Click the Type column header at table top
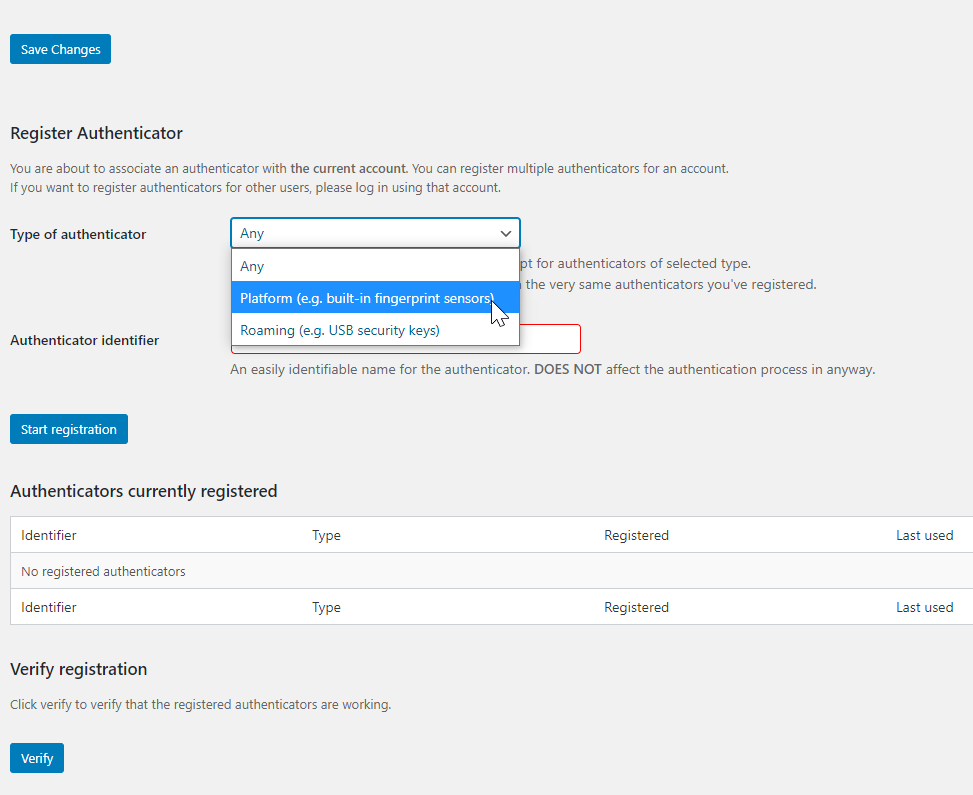Screen dimensions: 973x795 (x=326, y=535)
